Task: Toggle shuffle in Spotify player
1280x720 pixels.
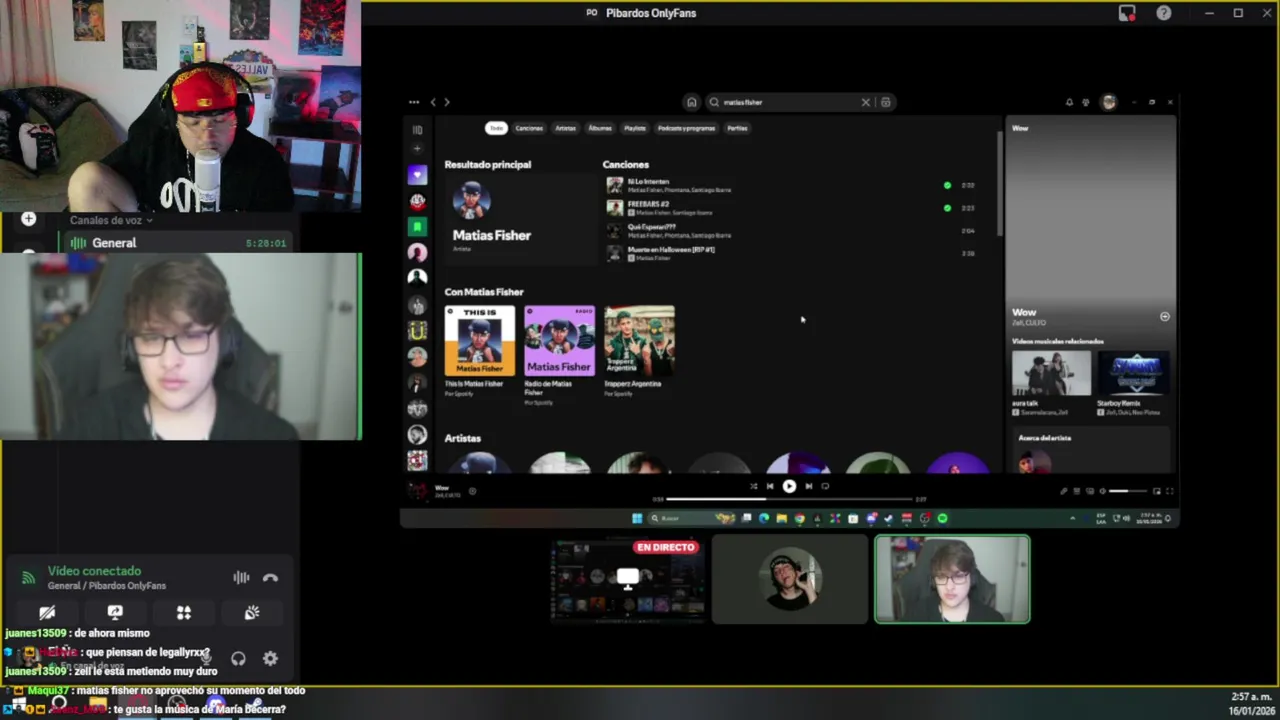Action: (x=753, y=486)
